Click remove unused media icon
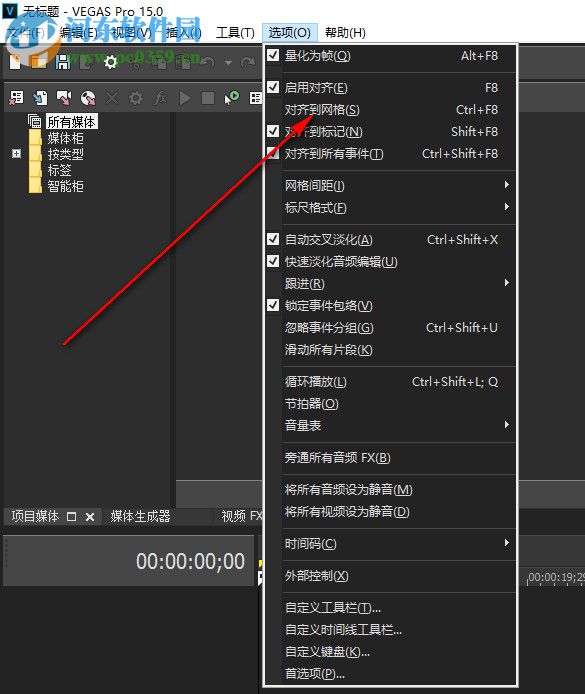This screenshot has width=585, height=694. click(x=16, y=98)
